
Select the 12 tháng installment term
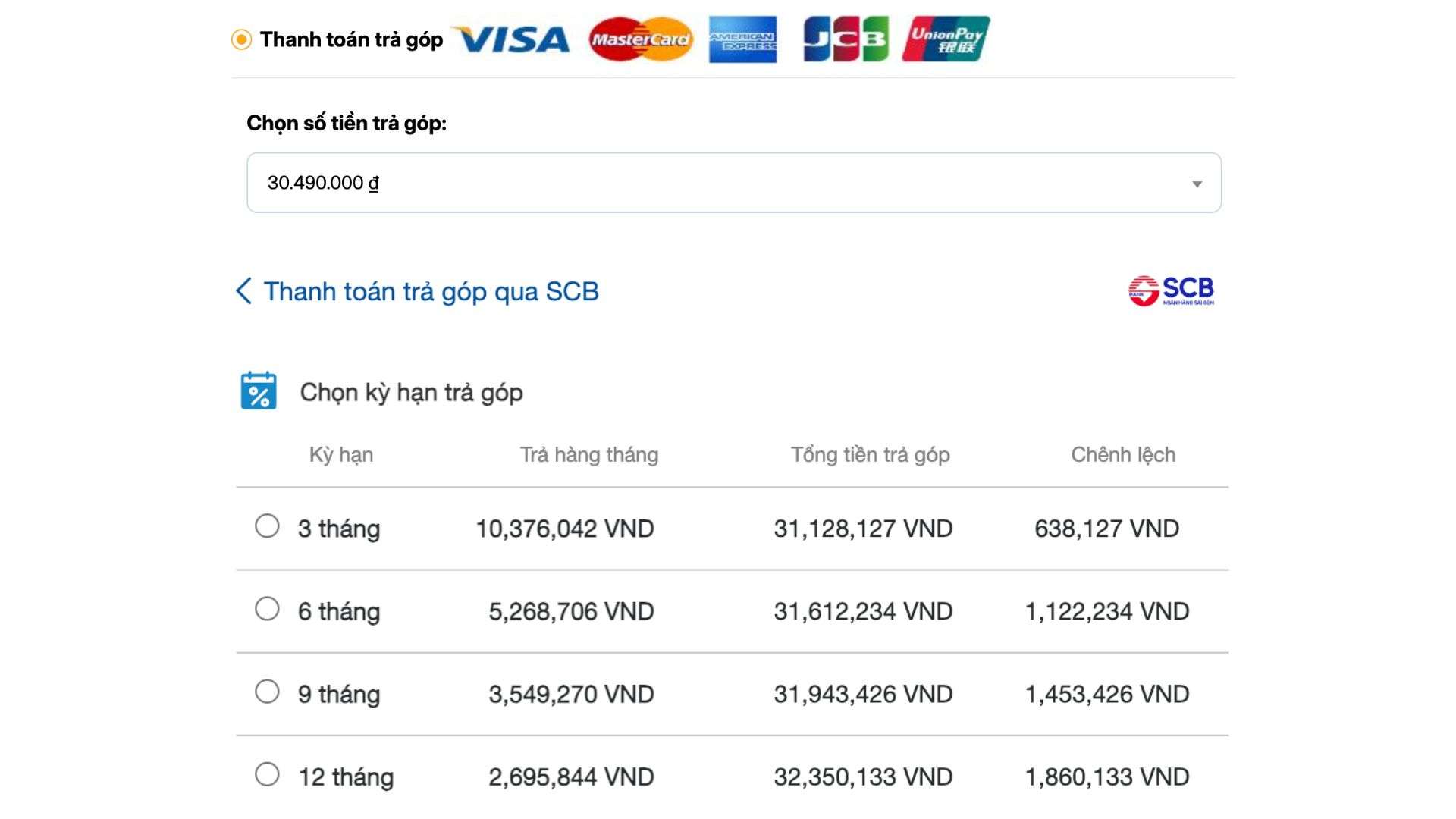coord(267,774)
